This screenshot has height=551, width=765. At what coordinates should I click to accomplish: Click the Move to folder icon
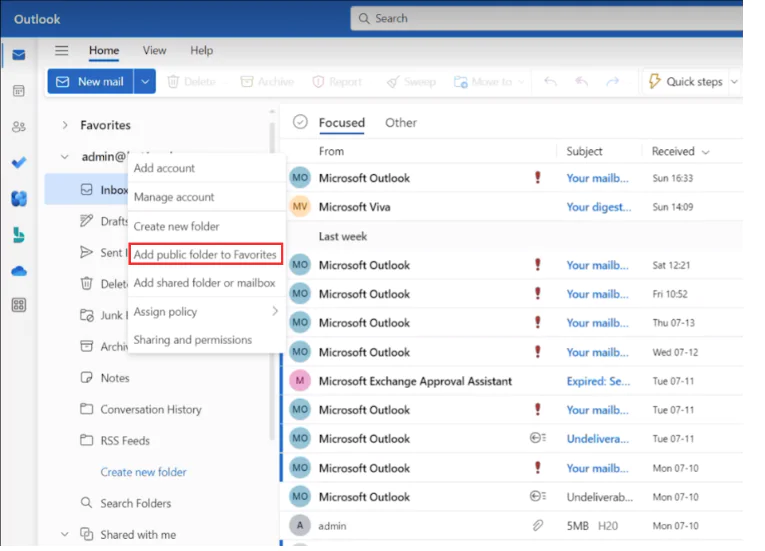click(x=461, y=82)
